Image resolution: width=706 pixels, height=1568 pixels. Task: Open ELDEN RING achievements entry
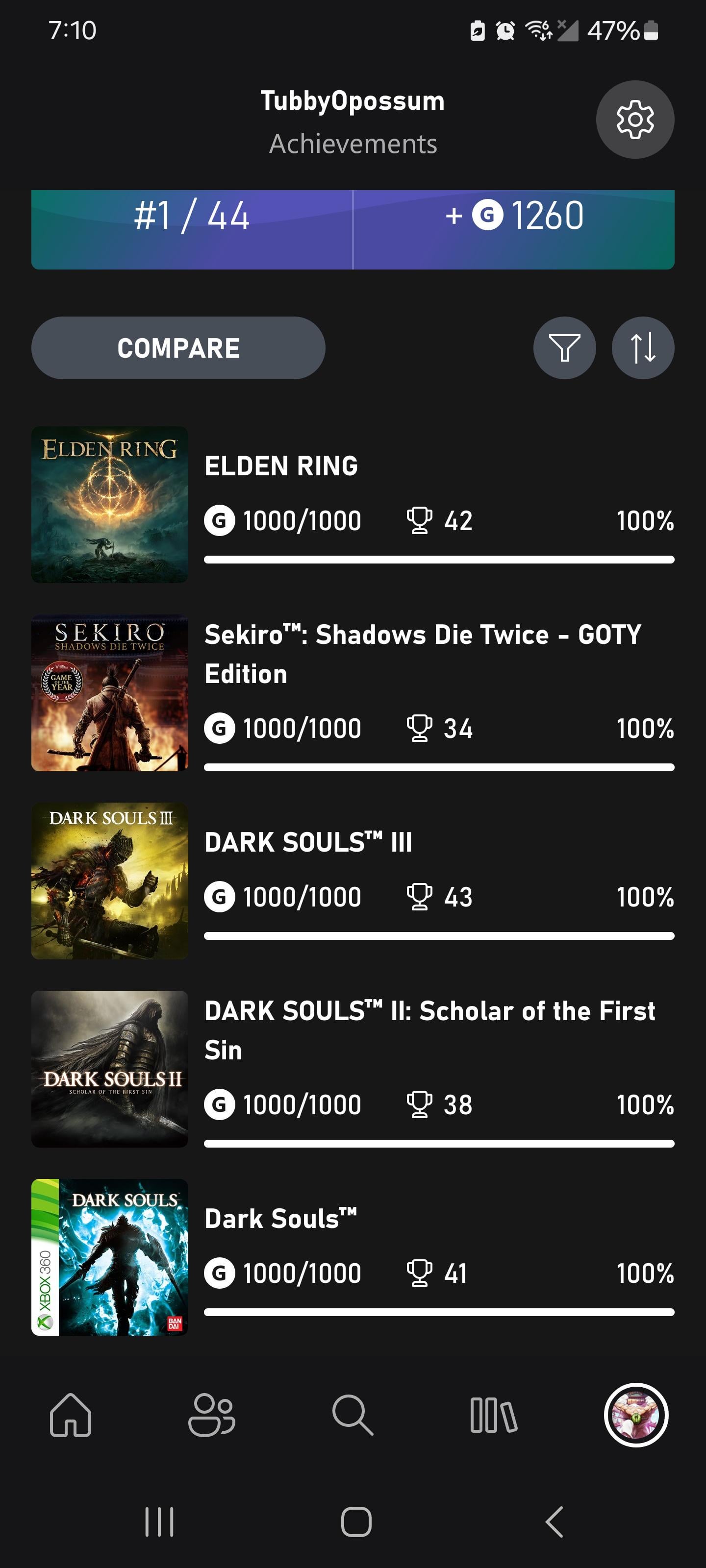[353, 505]
